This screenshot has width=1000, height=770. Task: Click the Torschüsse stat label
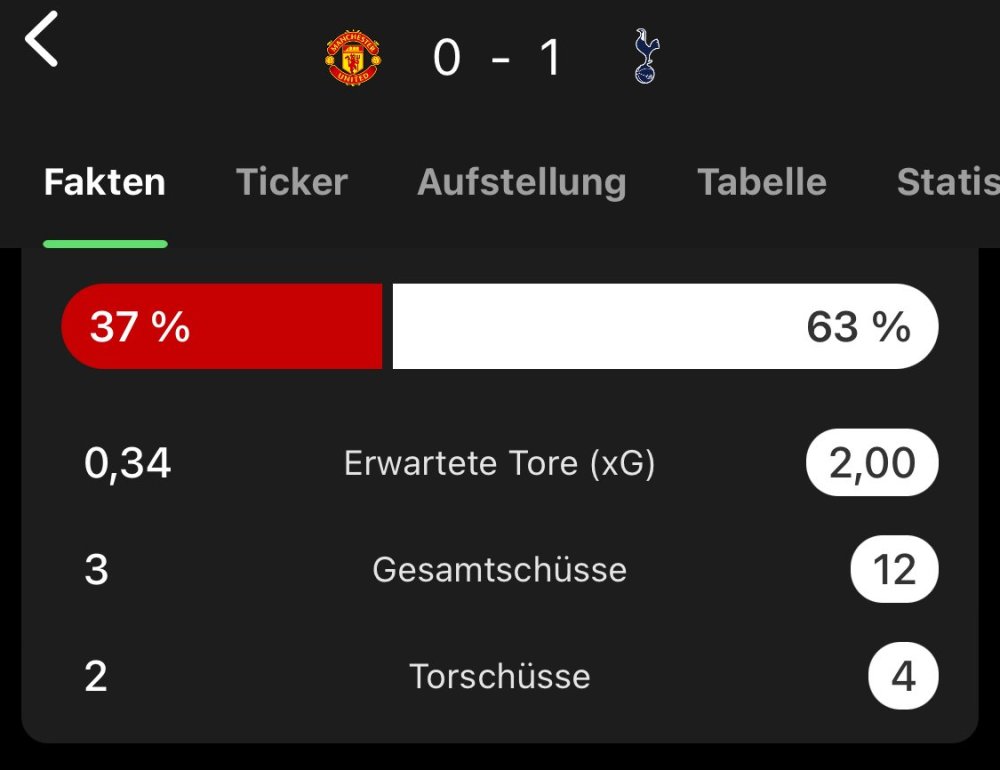(500, 676)
